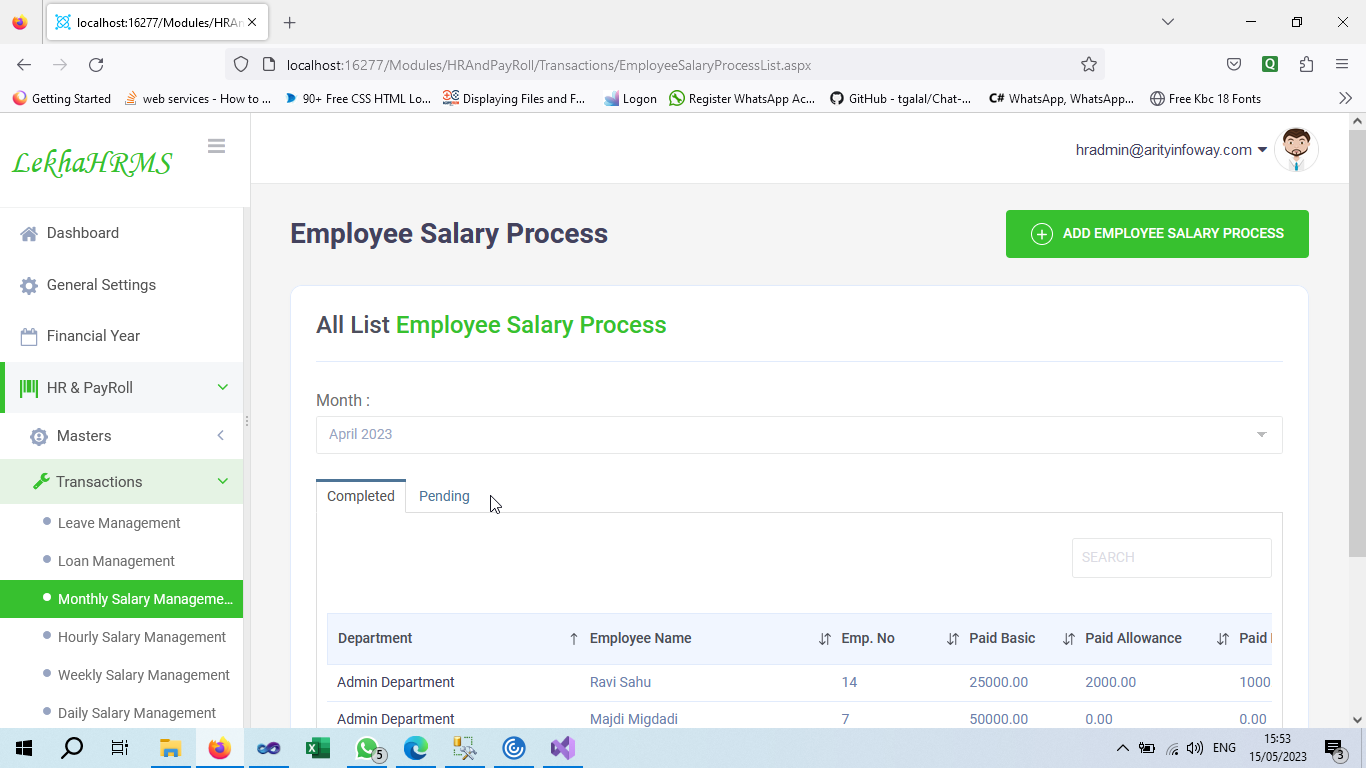This screenshot has height=768, width=1366.
Task: Bookmark this page with star icon
Action: coord(1089,65)
